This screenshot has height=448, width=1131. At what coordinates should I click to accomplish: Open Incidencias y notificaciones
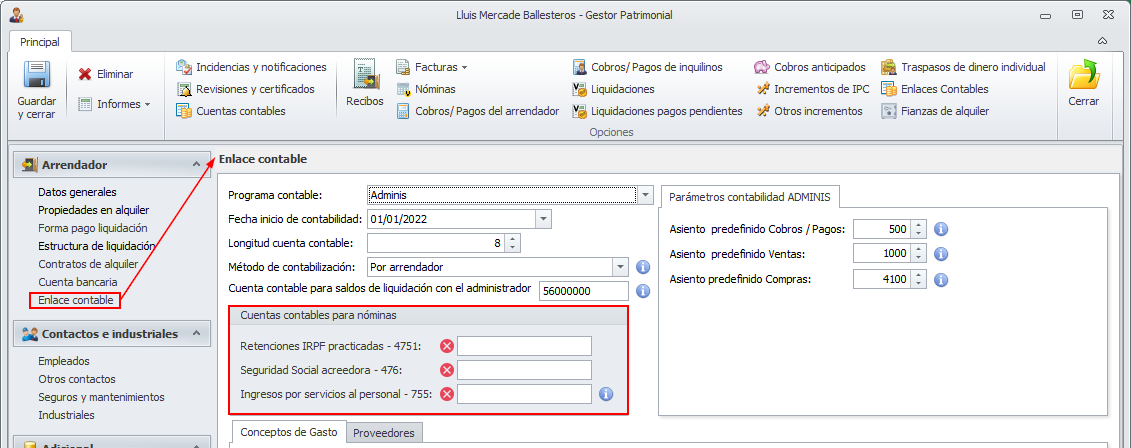(251, 67)
